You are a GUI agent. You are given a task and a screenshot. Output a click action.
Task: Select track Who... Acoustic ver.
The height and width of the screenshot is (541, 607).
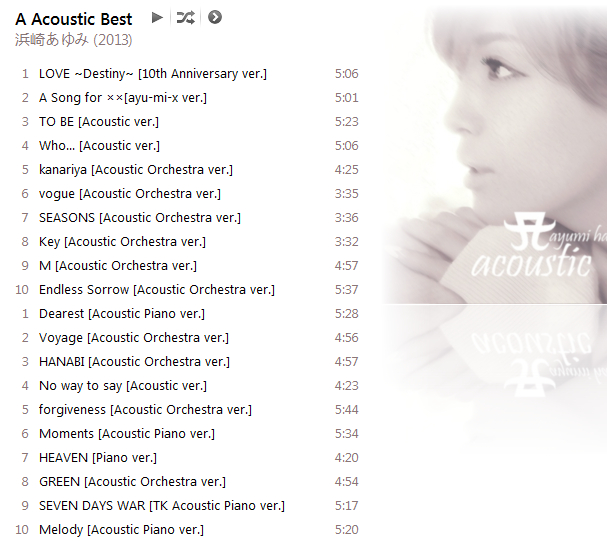click(187, 146)
